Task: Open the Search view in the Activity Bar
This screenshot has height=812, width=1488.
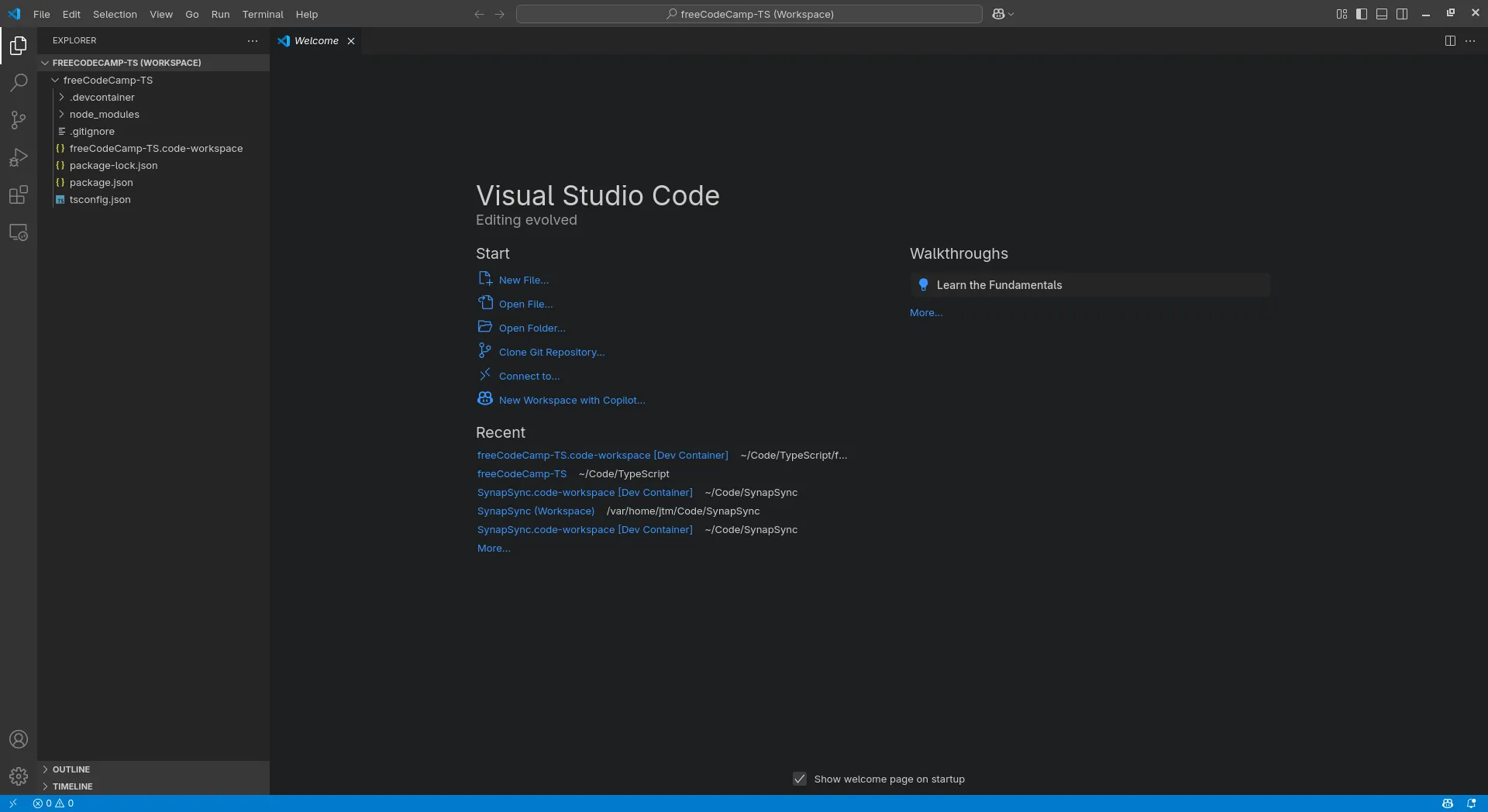Action: (x=17, y=82)
